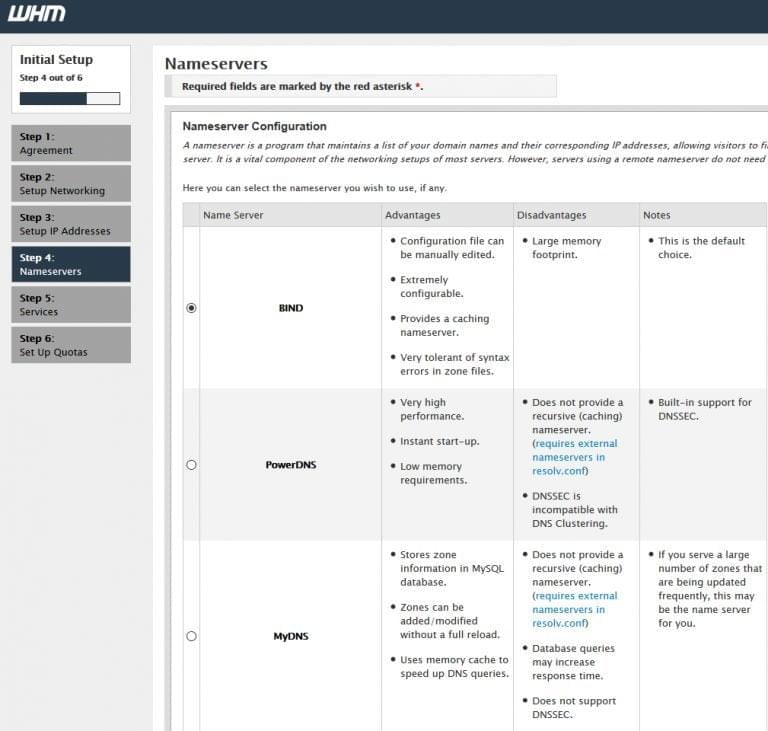Open Step 6: Set Up Quotas
This screenshot has height=731, width=768.
point(71,345)
